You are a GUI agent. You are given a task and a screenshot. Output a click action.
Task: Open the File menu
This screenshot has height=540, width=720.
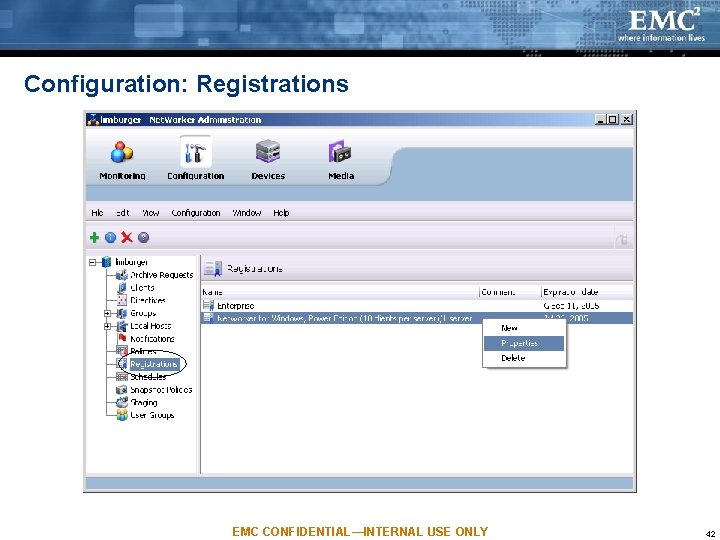click(97, 213)
